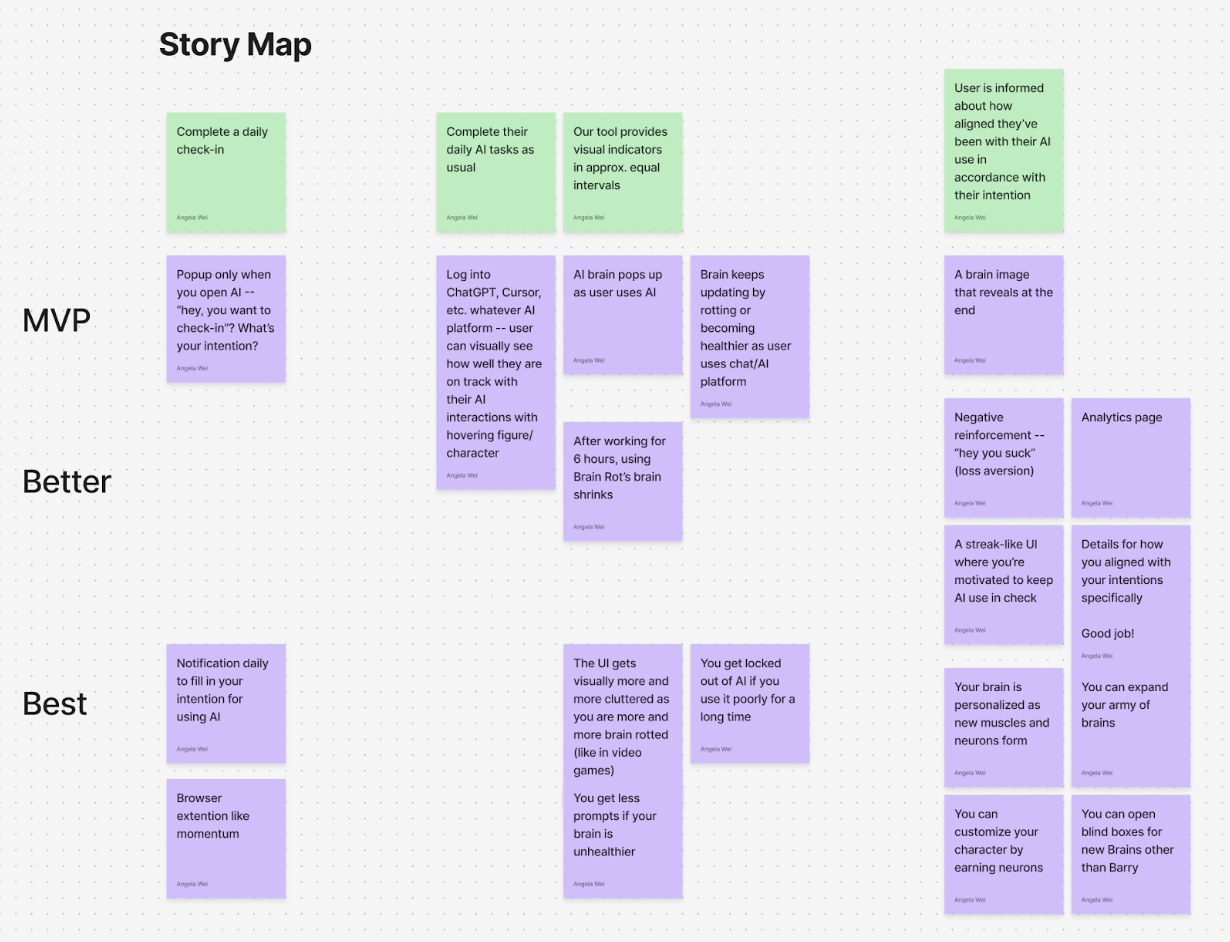Click the "MVP" row label
Viewport: 1230px width, 942px height.
coord(57,320)
